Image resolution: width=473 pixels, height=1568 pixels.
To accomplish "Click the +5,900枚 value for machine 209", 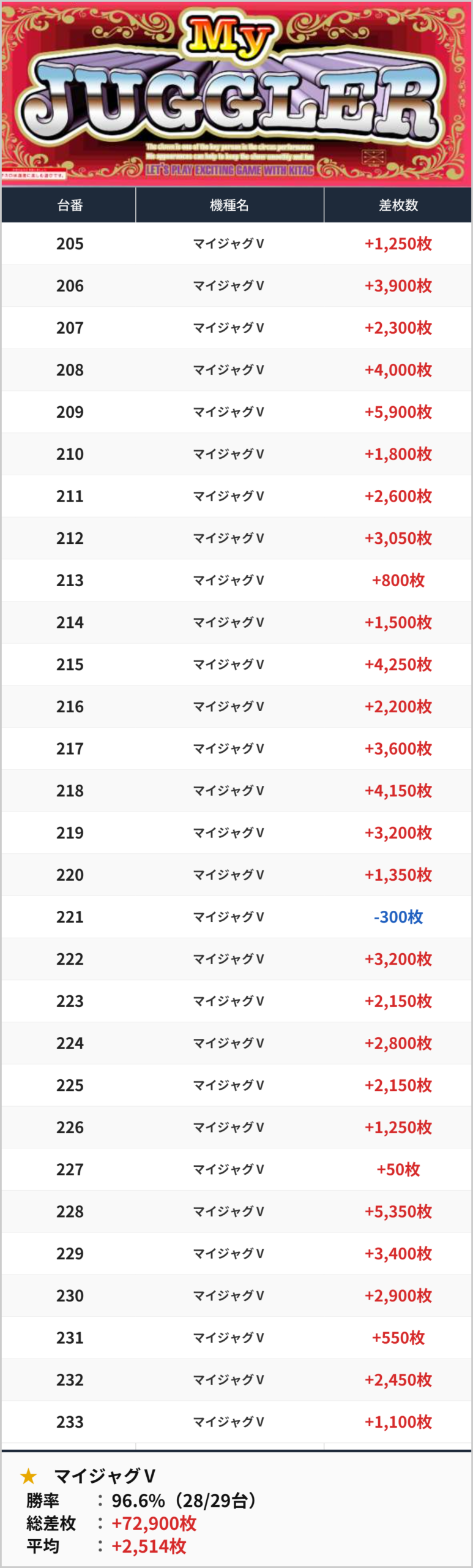I will (x=398, y=412).
